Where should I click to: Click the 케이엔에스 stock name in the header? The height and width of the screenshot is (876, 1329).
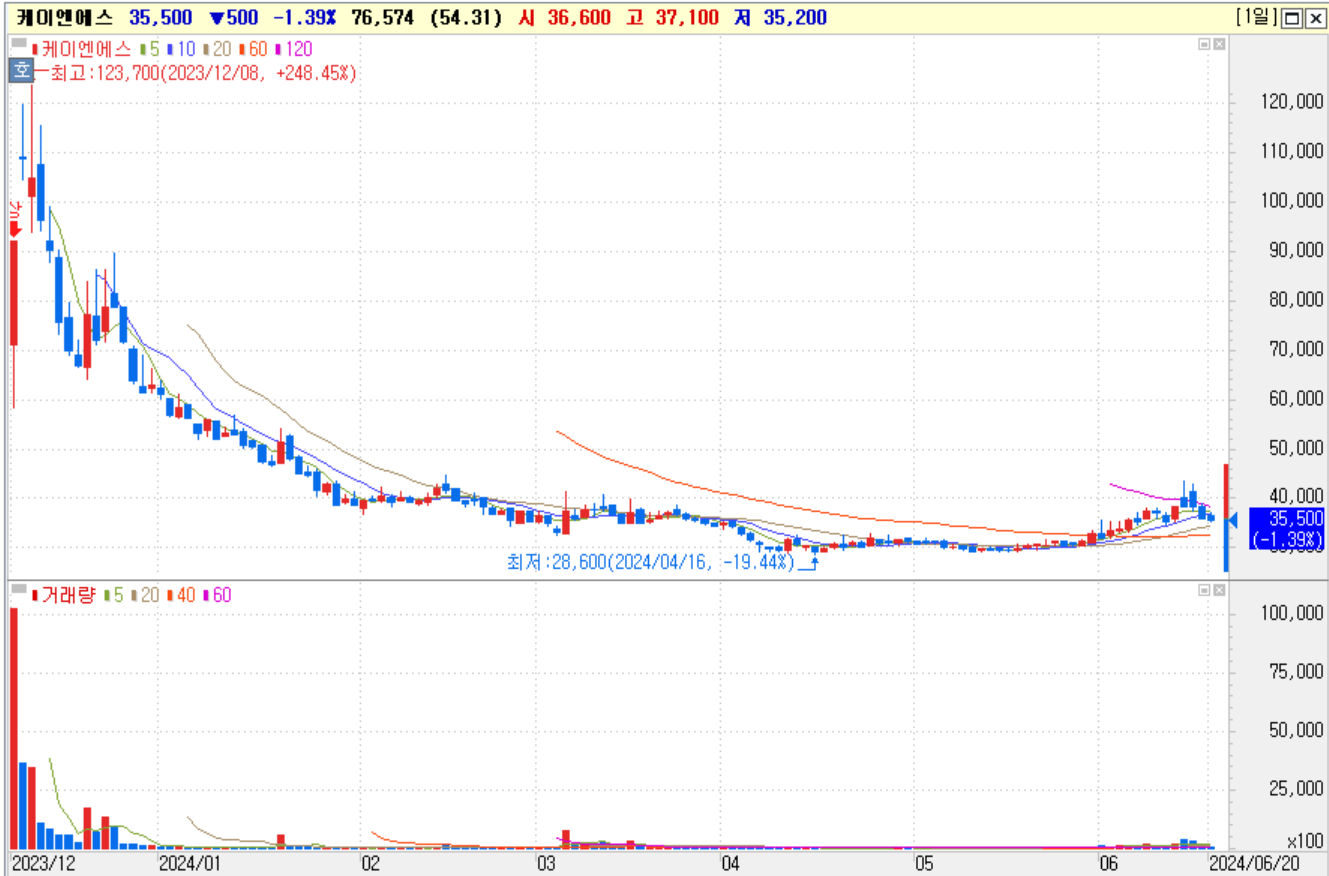point(65,18)
